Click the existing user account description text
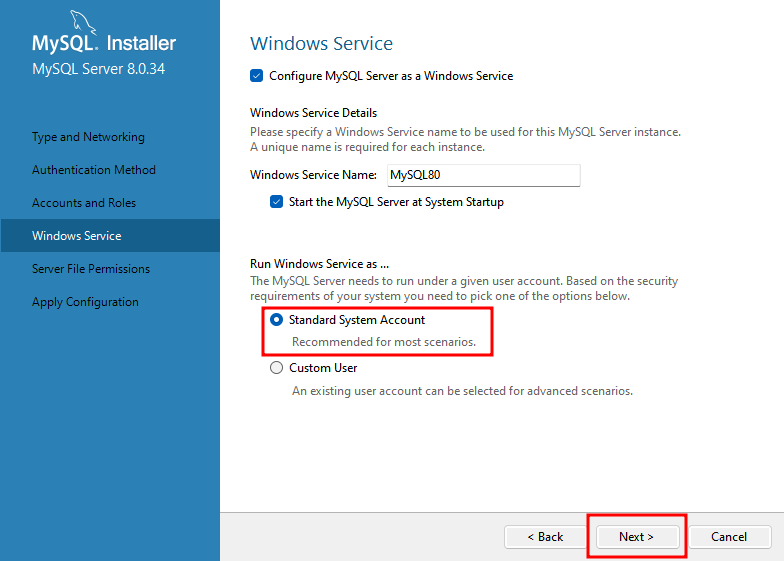The width and height of the screenshot is (784, 561). coord(462,390)
